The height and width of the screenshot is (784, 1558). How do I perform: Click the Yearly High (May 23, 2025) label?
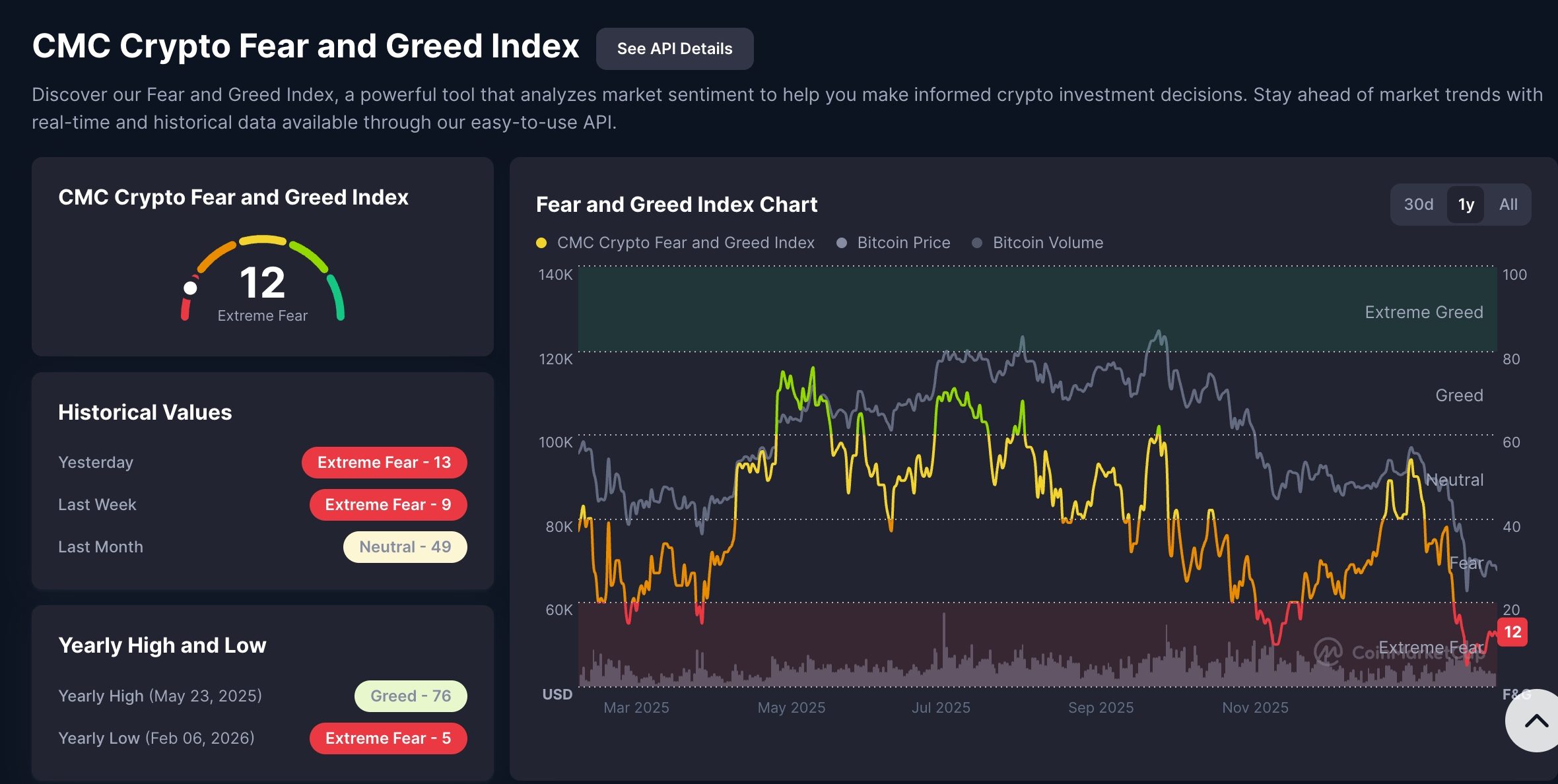point(160,696)
